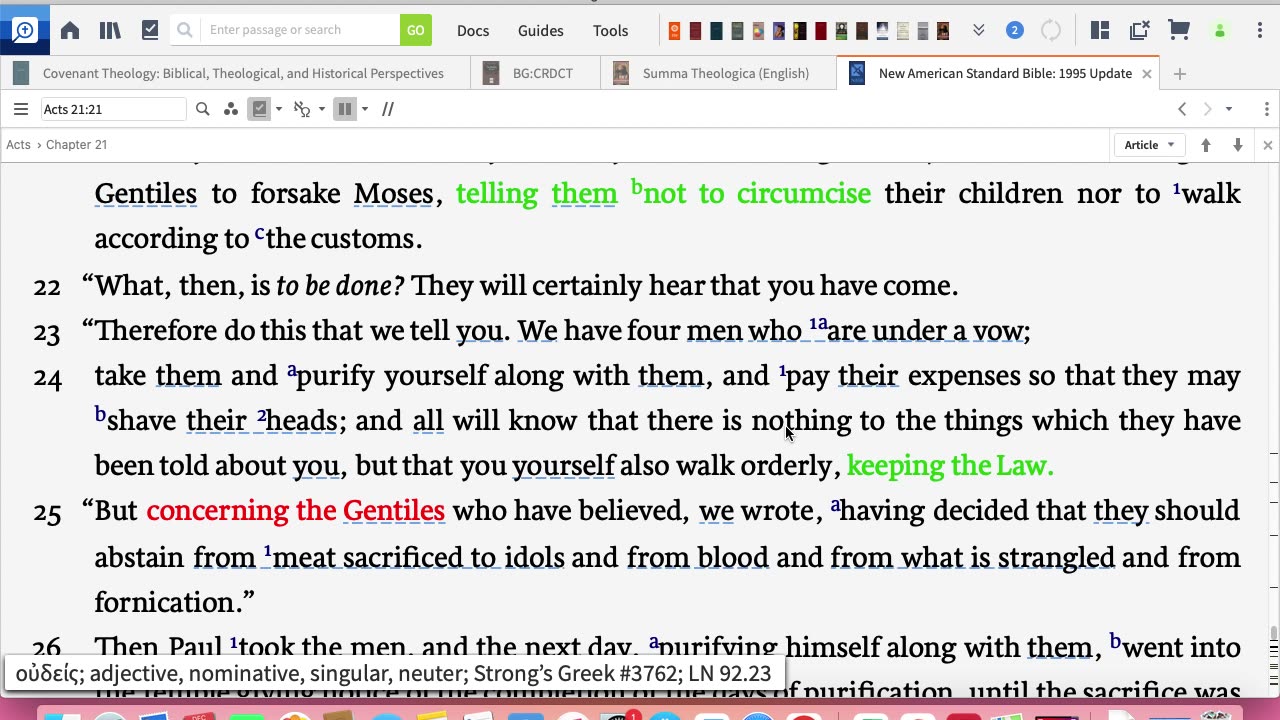1280x720 pixels.
Task: Open the parallel resources slashes icon
Action: coord(388,109)
